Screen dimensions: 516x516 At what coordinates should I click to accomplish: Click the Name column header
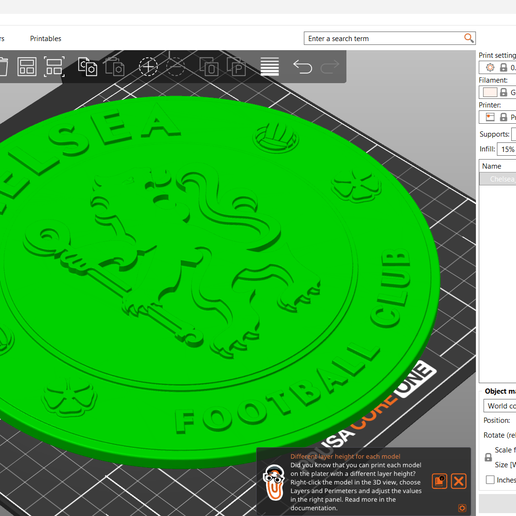point(498,166)
